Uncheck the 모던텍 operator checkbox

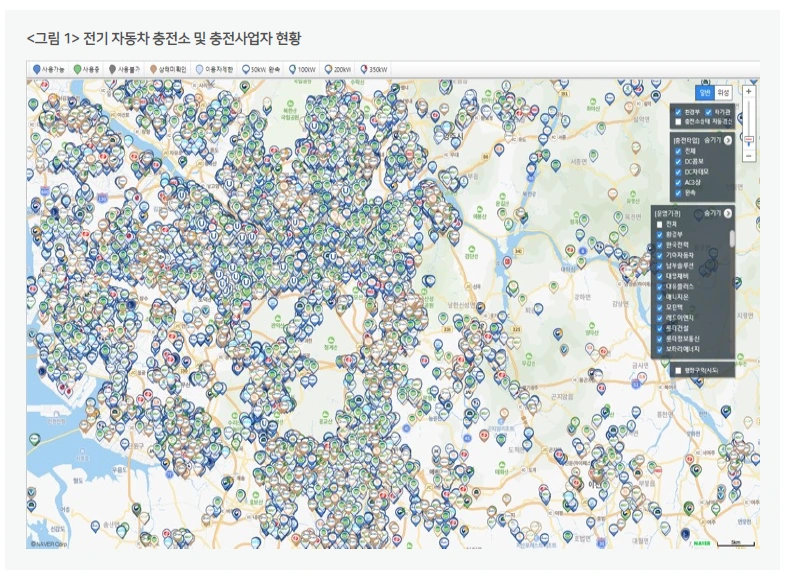[x=659, y=308]
